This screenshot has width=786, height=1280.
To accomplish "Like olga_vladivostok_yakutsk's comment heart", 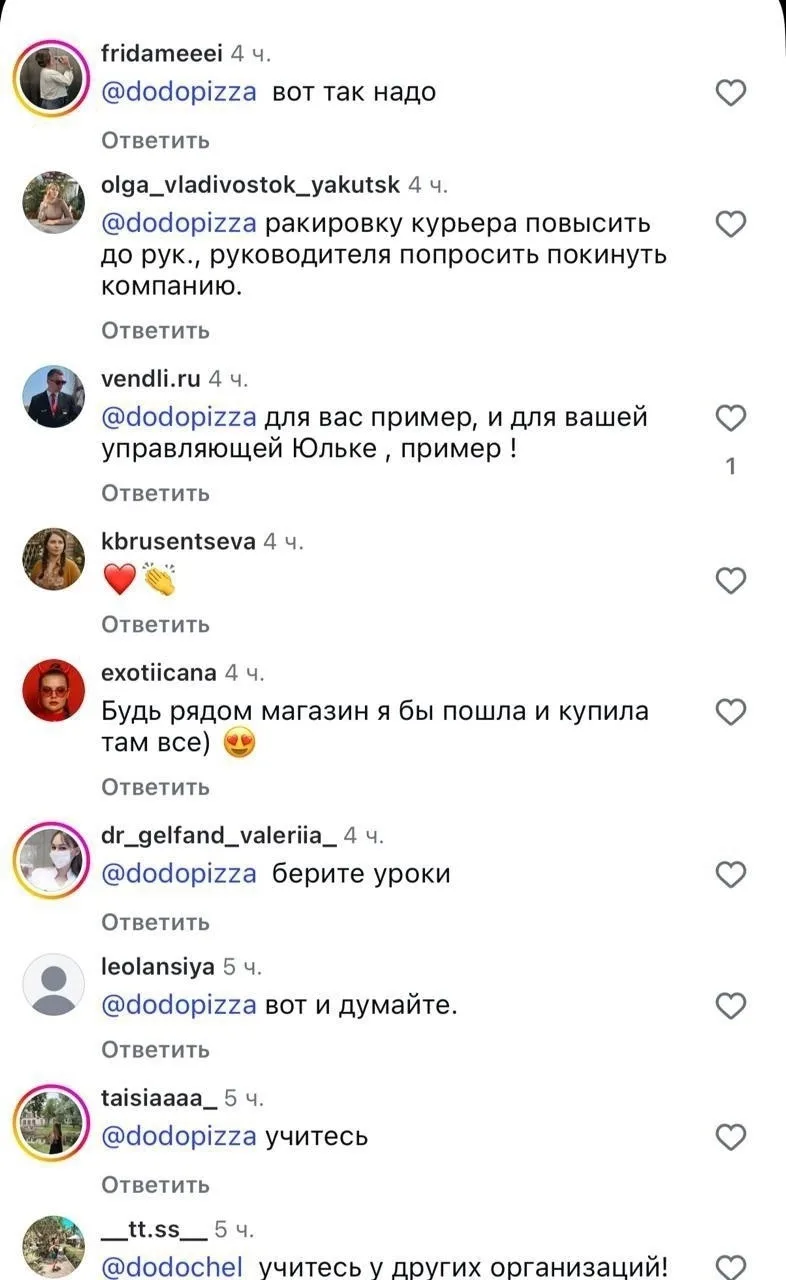I will coord(732,225).
